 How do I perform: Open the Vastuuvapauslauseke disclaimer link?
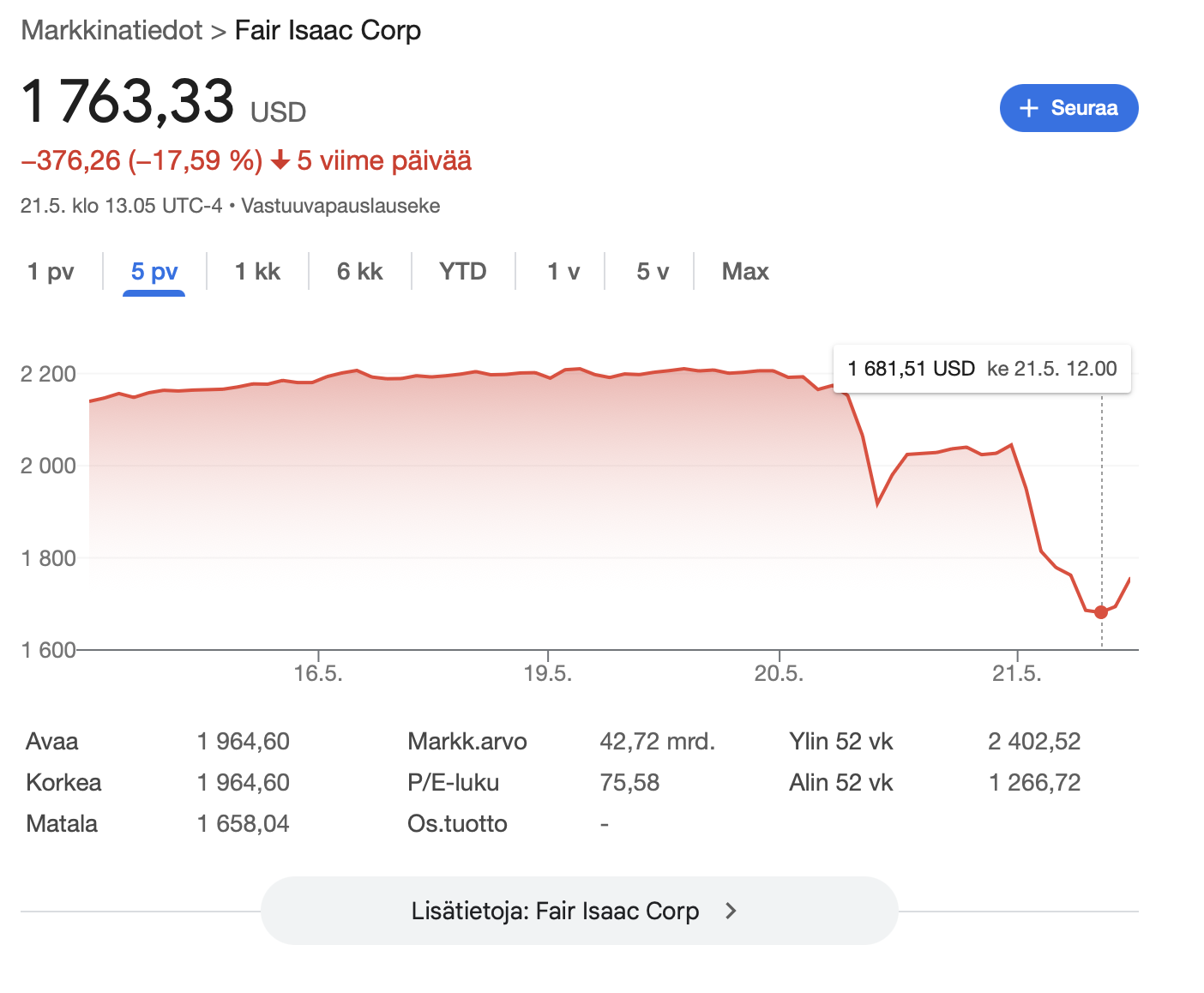(340, 206)
